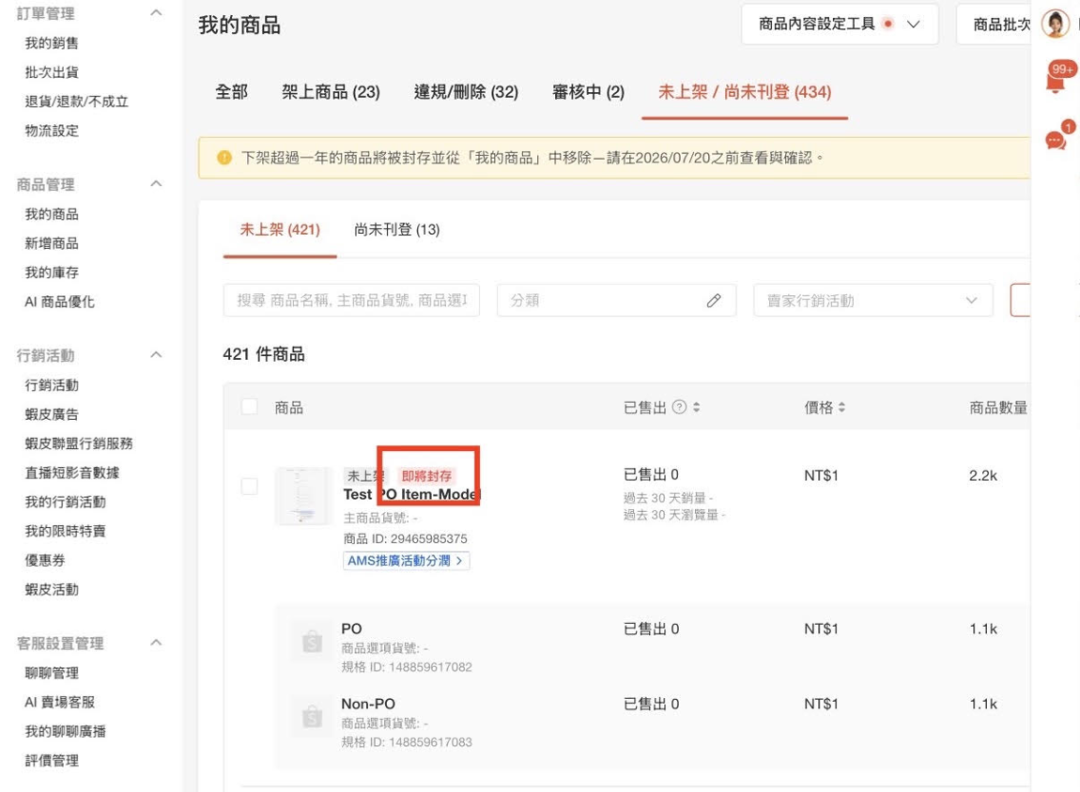The height and width of the screenshot is (792, 1080).
Task: Click 規格 ID: 148859617082 text
Action: [407, 667]
